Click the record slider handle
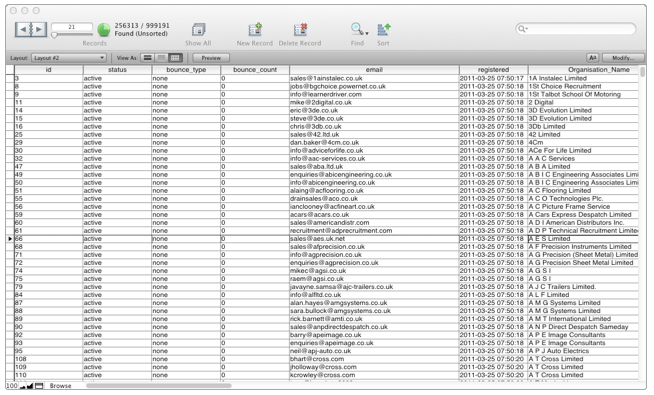654x395 pixels. point(54,35)
